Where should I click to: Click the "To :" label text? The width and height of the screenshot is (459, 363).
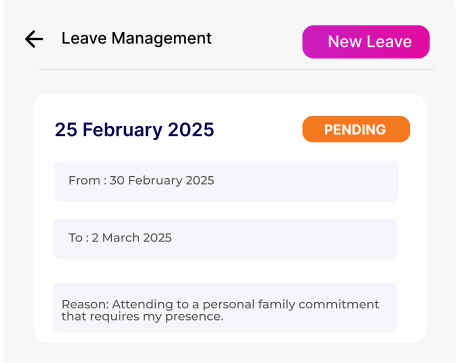coord(79,238)
